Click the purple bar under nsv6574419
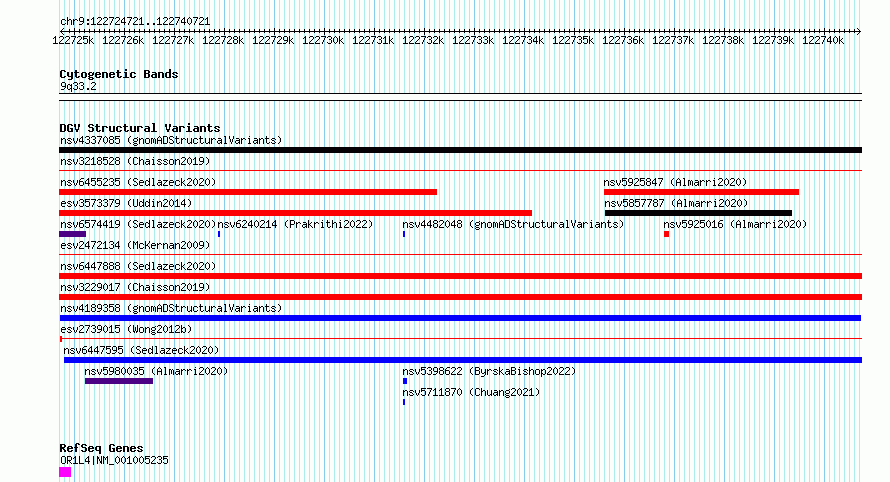 point(73,234)
